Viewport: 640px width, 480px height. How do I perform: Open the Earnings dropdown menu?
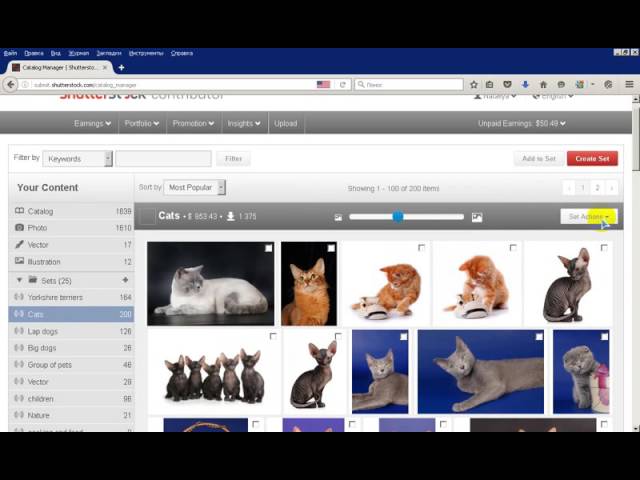(92, 123)
